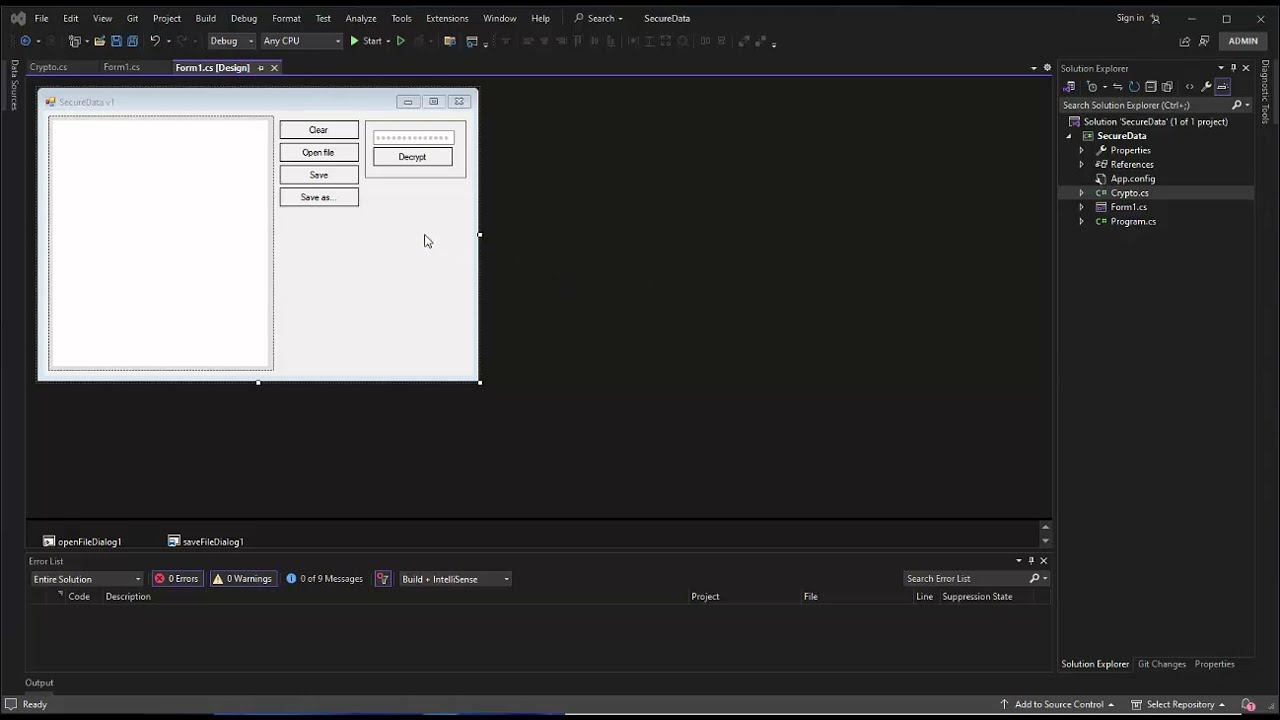This screenshot has width=1280, height=720.
Task: Toggle the 0 of 9 Messages filter
Action: (324, 579)
